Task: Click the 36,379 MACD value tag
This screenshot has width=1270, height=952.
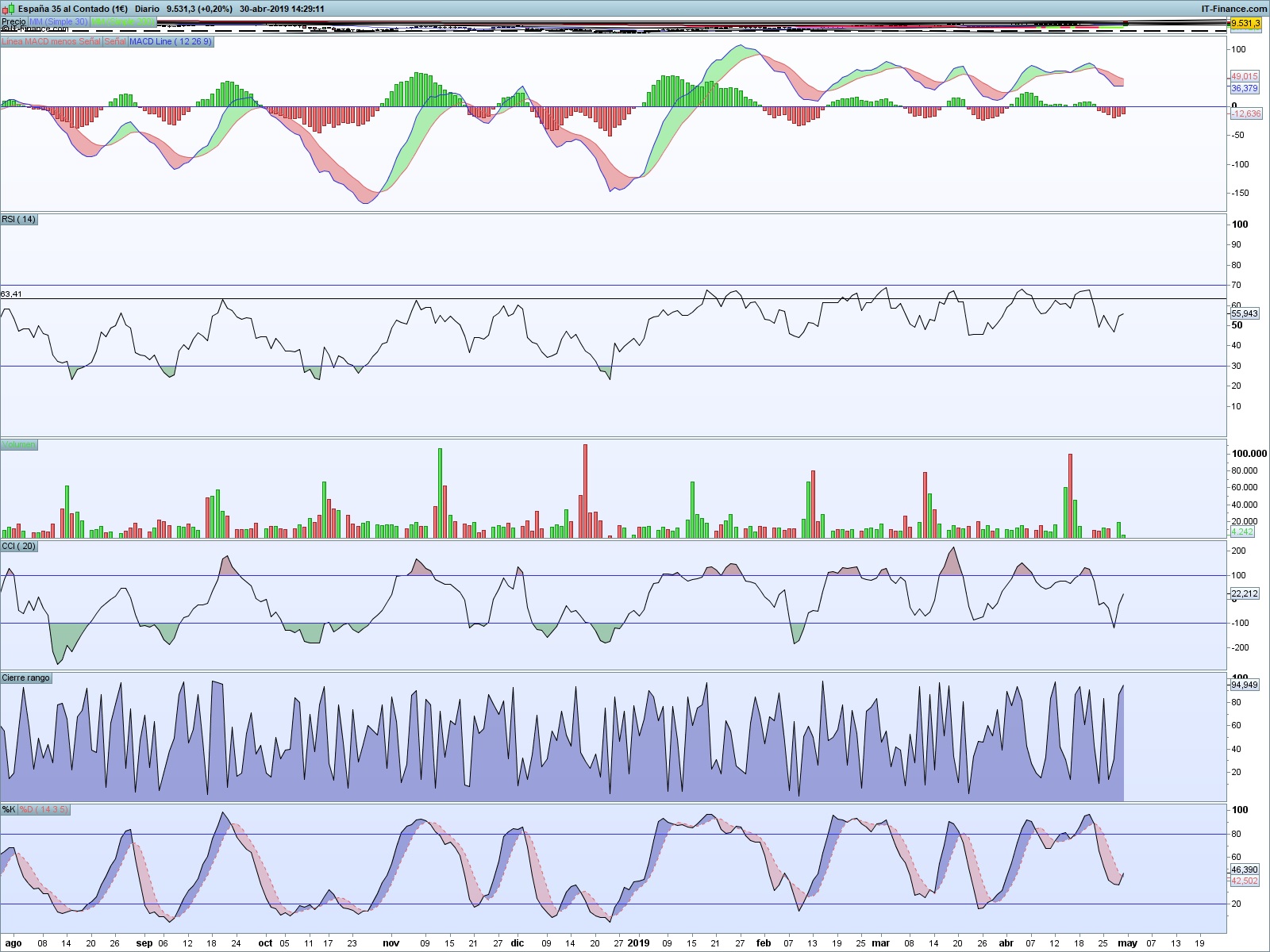Action: (x=1245, y=88)
